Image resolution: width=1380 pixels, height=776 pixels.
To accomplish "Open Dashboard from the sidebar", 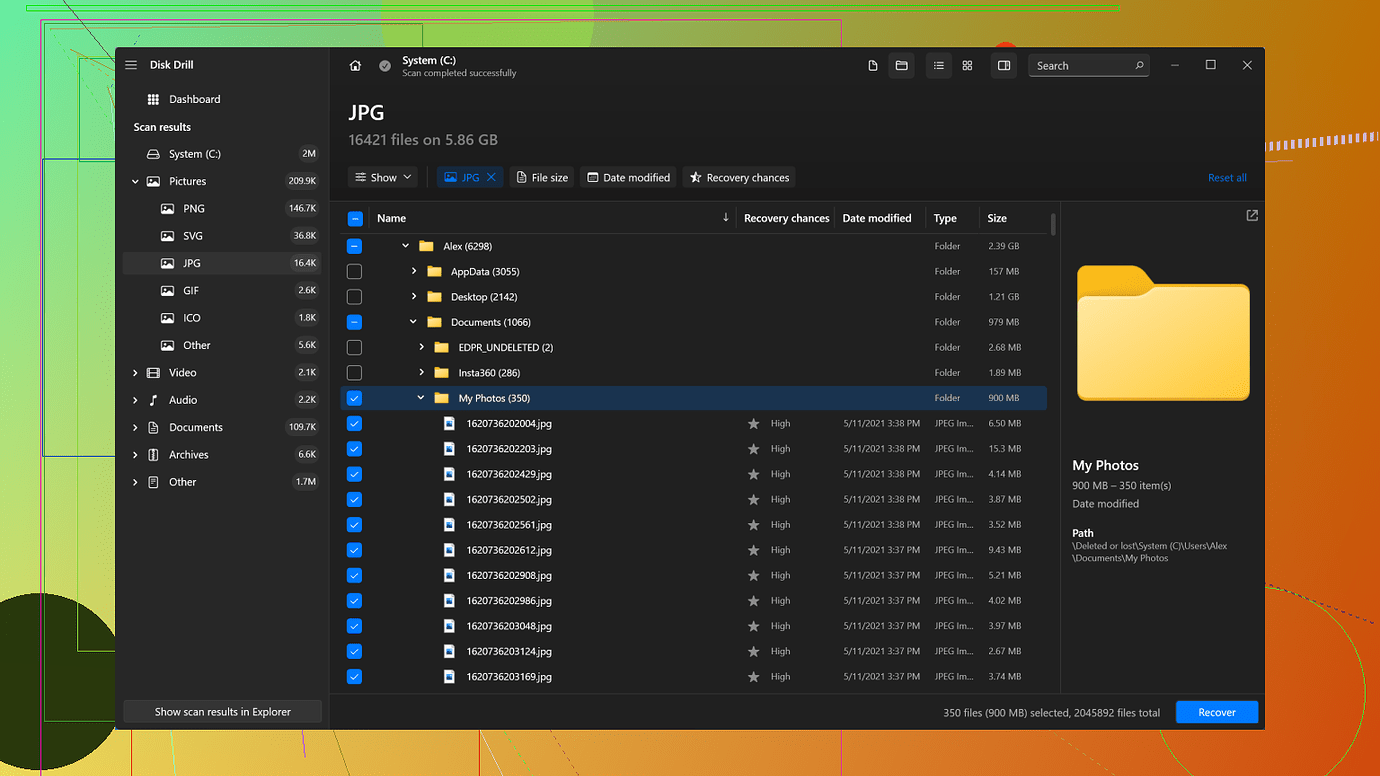I will 194,100.
